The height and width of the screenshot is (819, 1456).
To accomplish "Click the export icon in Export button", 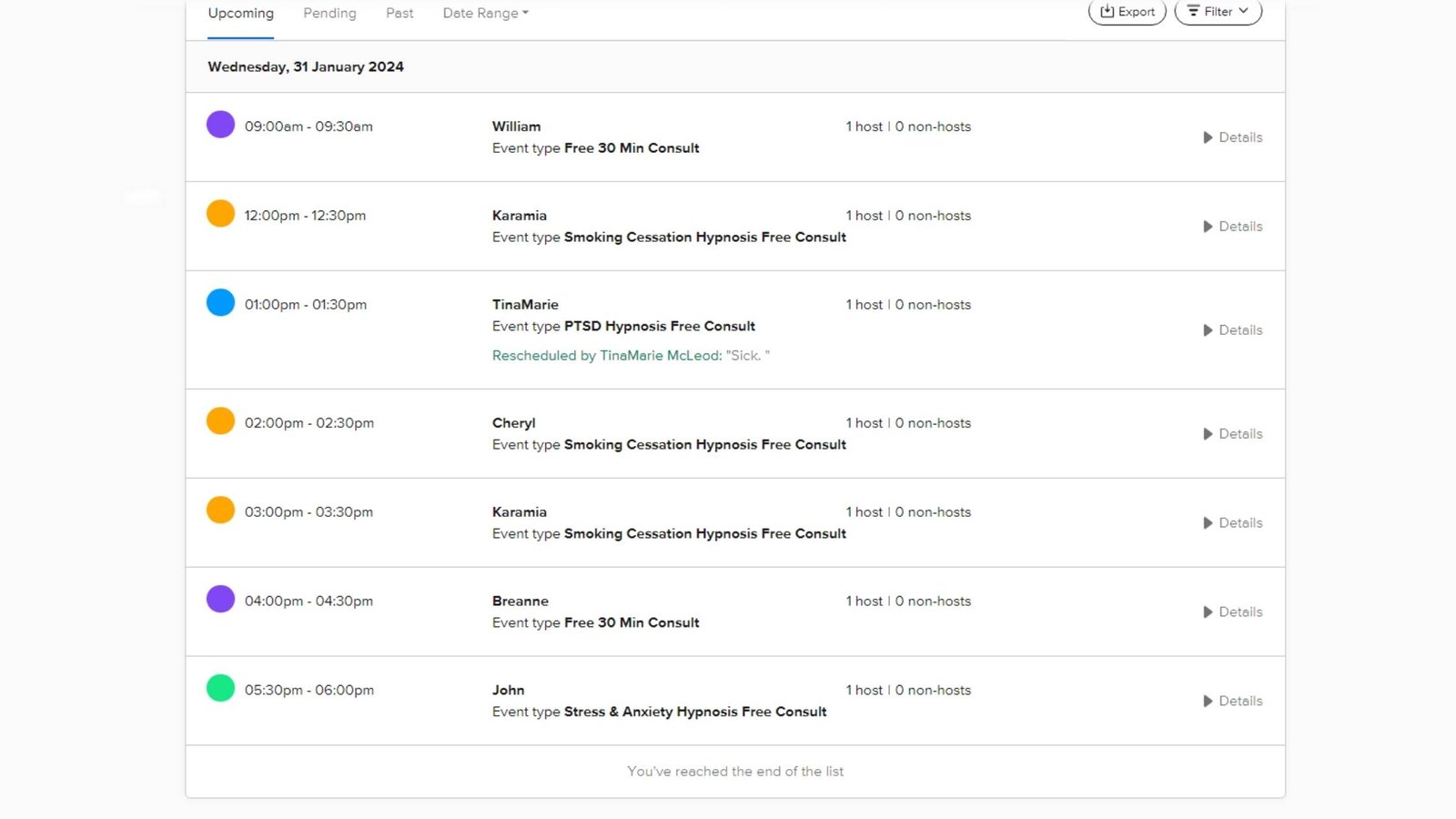I will (1107, 12).
